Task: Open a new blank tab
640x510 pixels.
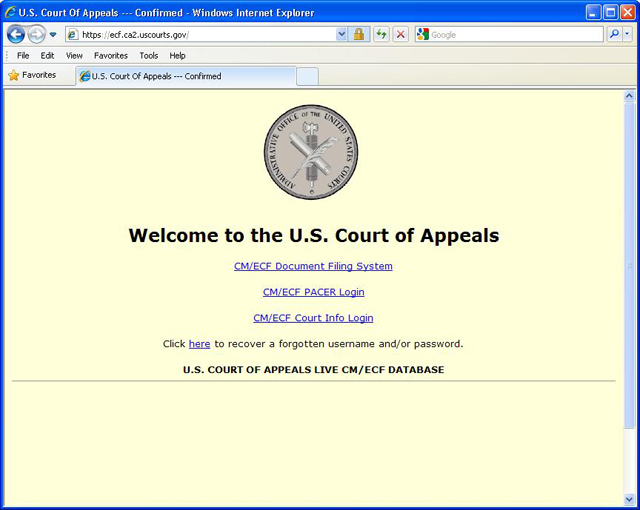Action: (x=307, y=77)
